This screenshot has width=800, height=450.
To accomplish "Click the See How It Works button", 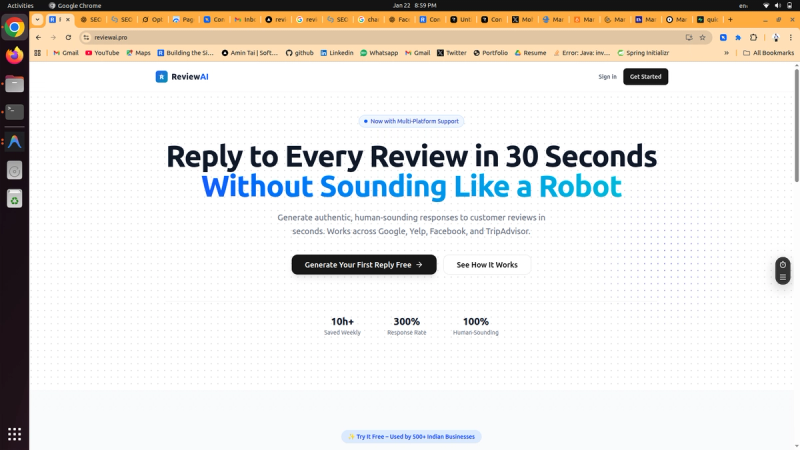I will (x=487, y=265).
